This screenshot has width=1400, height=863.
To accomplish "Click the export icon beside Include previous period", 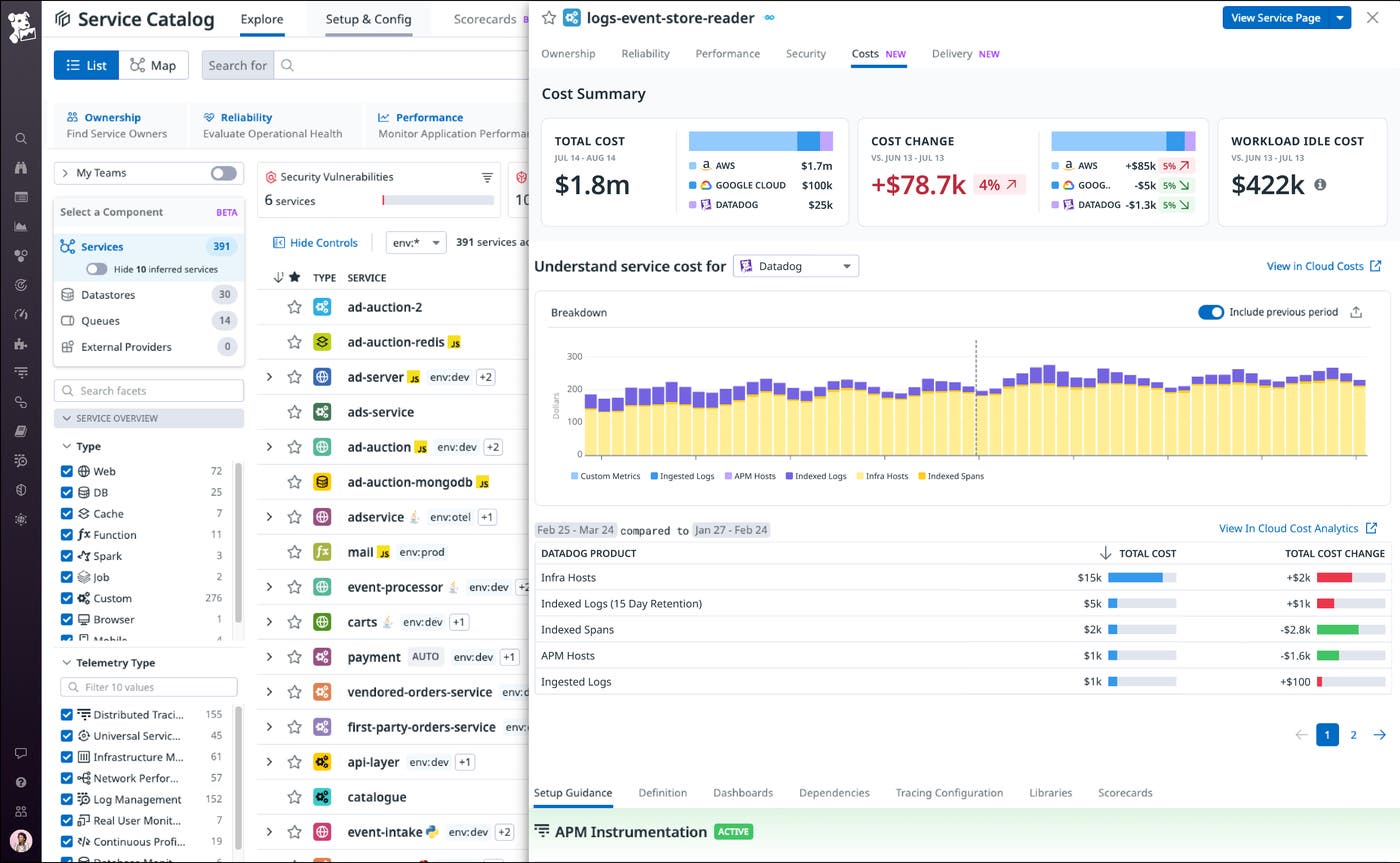I will (x=1356, y=312).
